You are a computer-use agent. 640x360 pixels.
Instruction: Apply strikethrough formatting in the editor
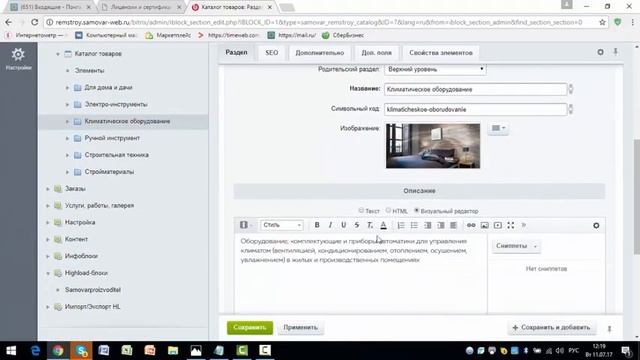point(357,225)
